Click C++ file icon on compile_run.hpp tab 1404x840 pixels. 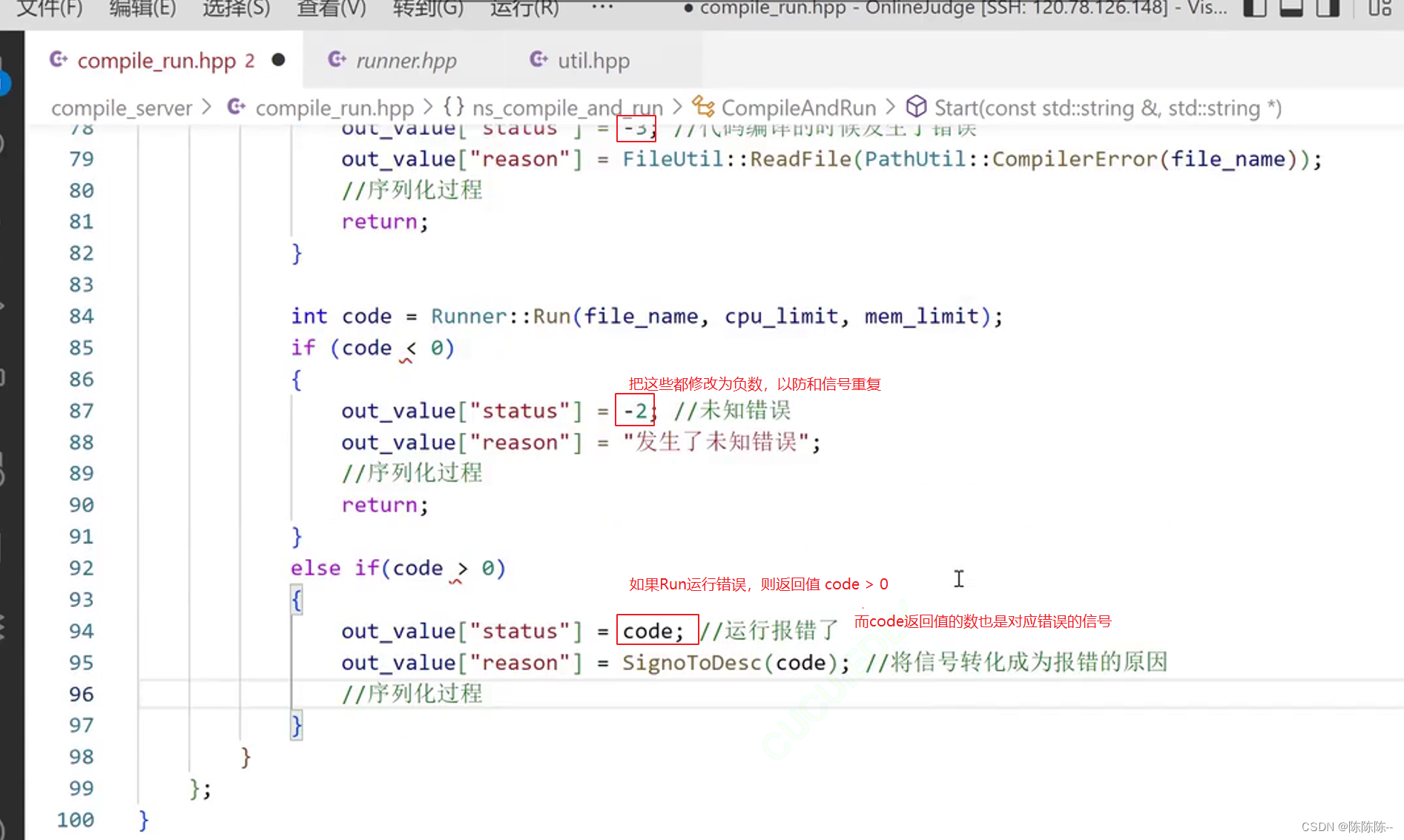59,59
